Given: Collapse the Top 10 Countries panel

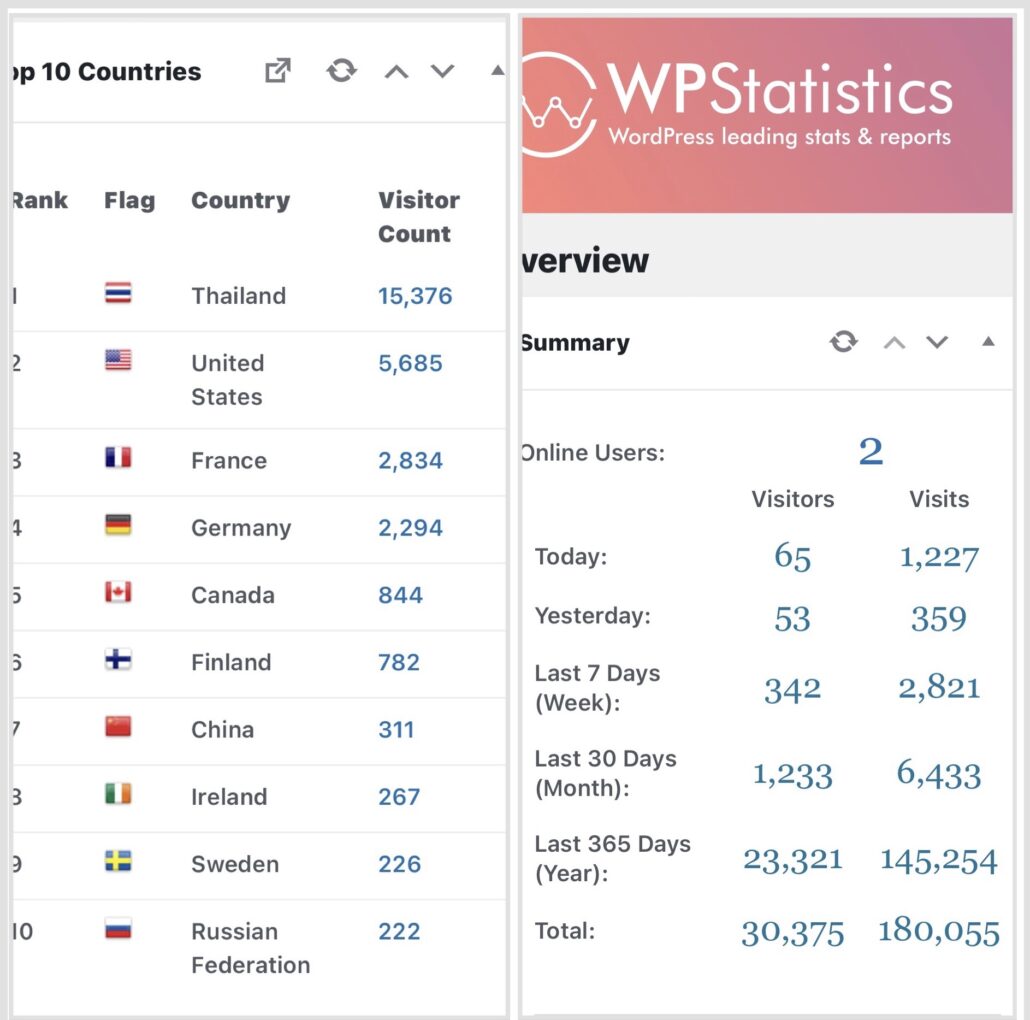Looking at the screenshot, I should [497, 71].
